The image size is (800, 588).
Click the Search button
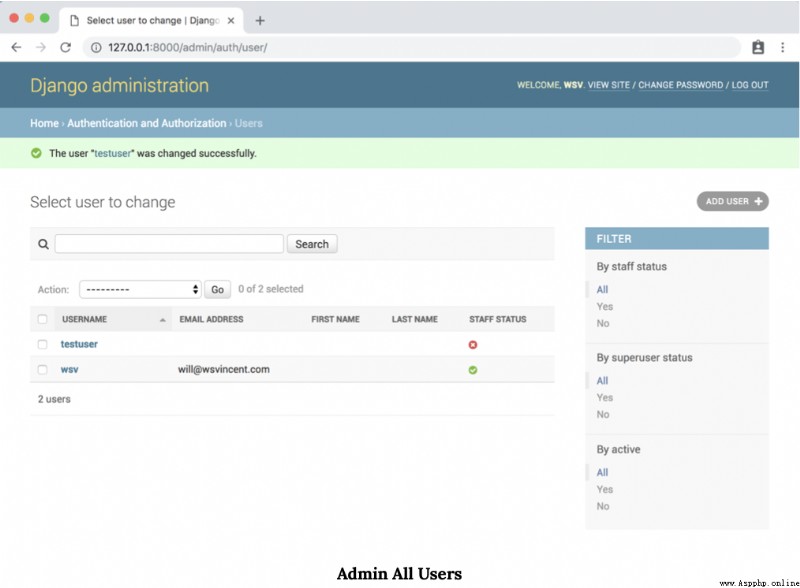[312, 244]
